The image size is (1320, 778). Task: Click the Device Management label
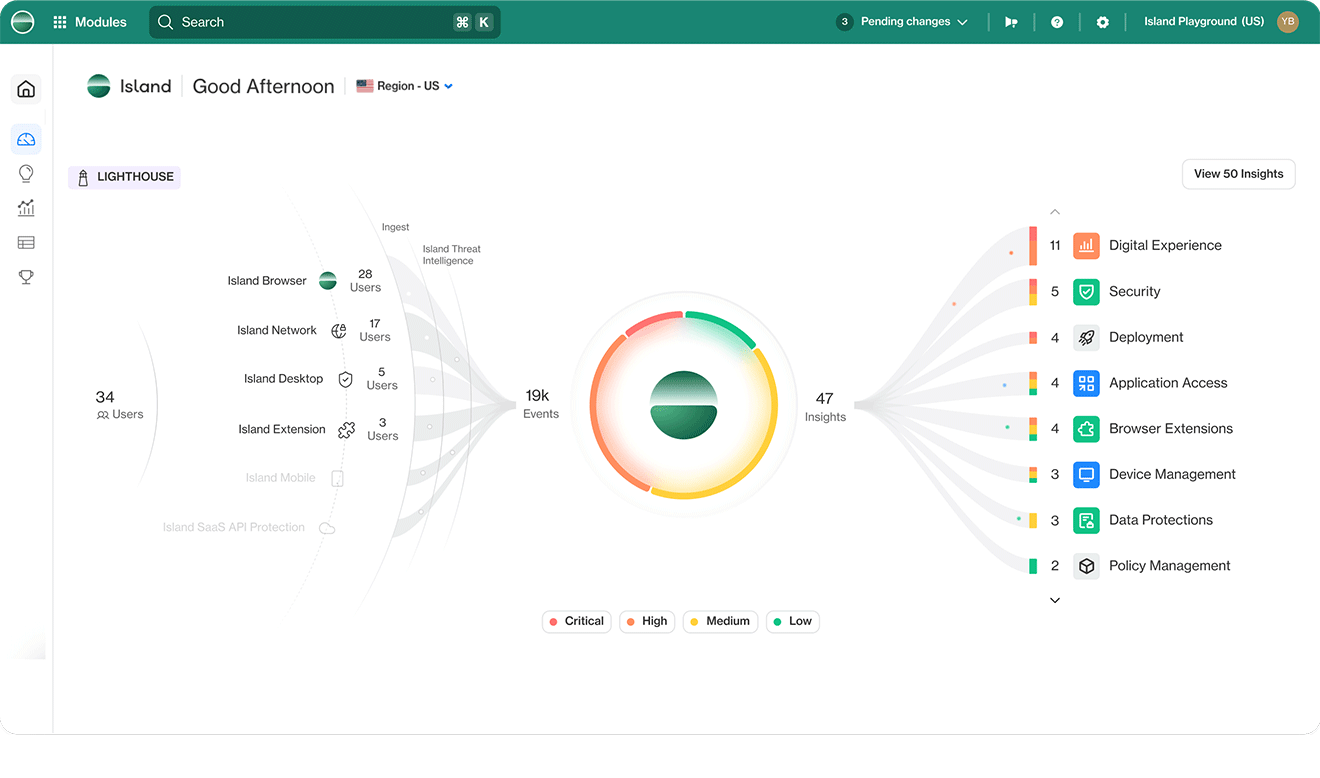(1172, 475)
